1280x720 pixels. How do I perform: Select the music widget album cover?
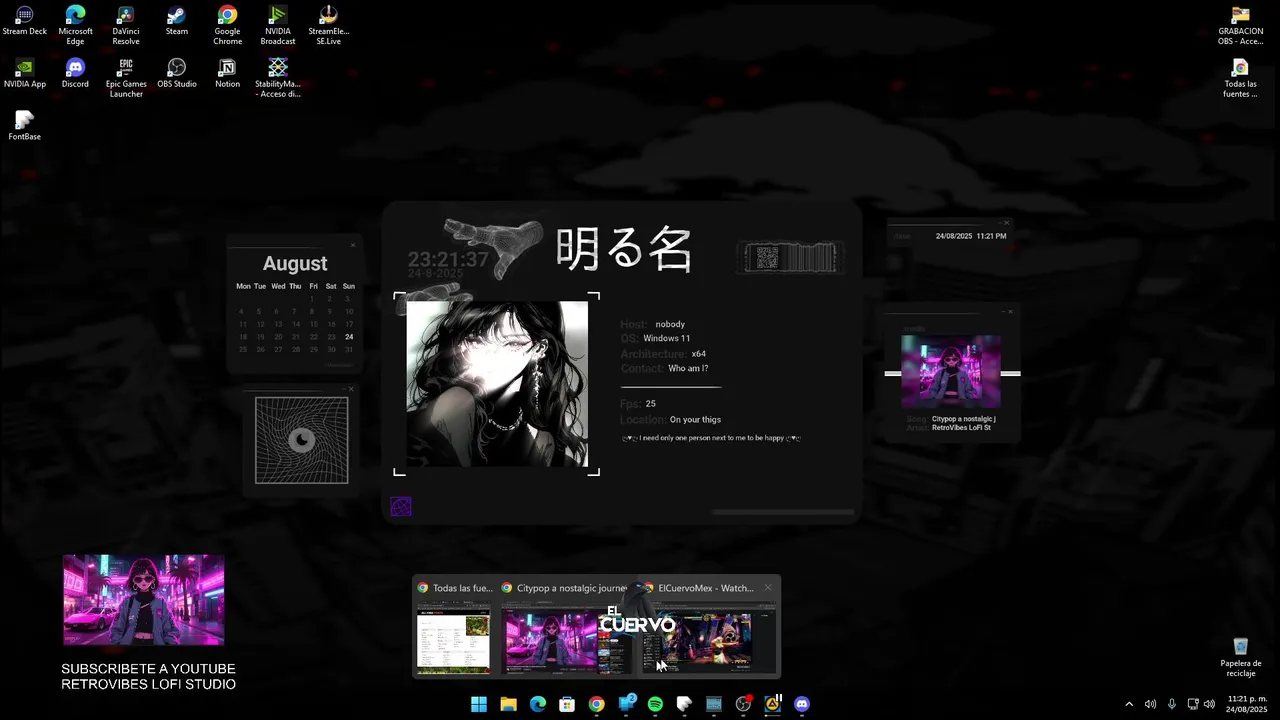pyautogui.click(x=951, y=372)
